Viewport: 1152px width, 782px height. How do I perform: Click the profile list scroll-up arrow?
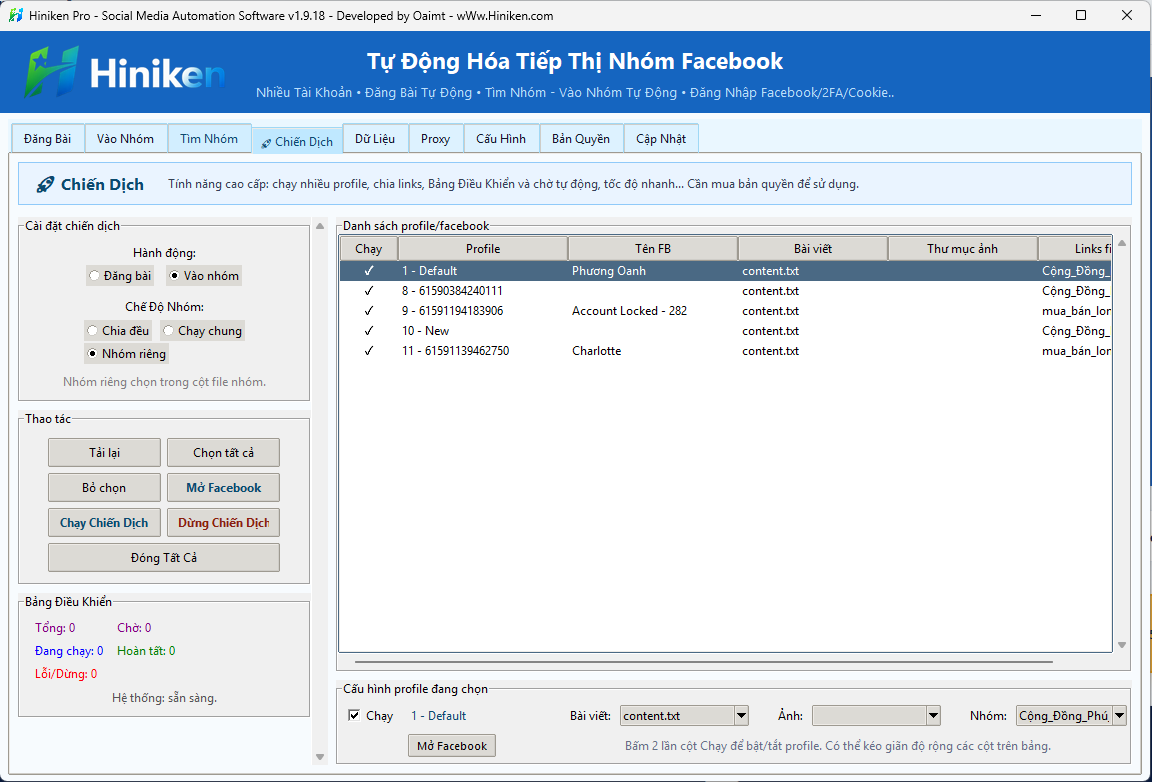click(1122, 243)
